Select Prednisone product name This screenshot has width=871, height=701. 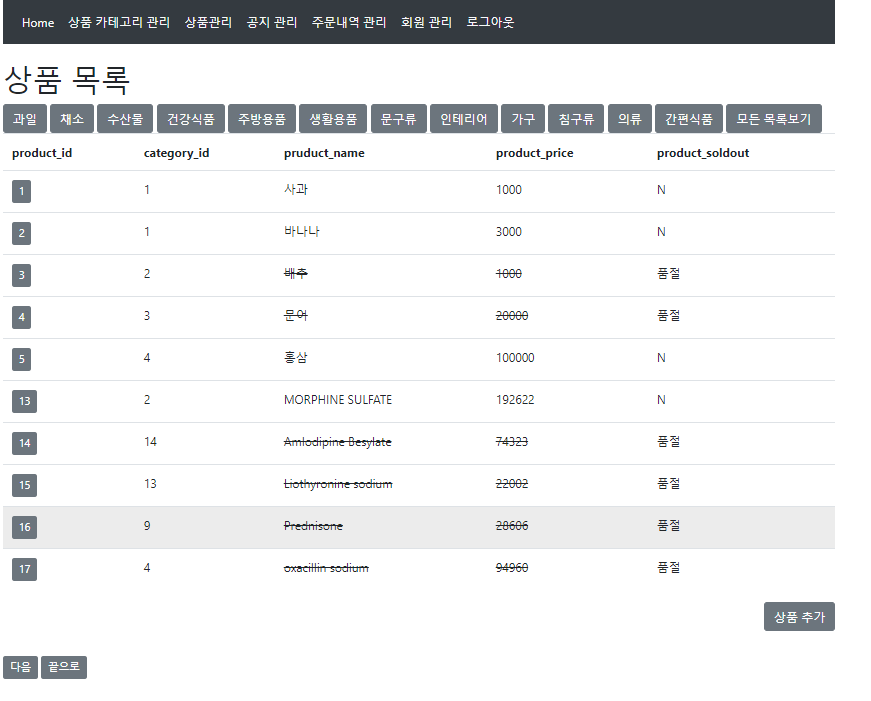(x=313, y=525)
